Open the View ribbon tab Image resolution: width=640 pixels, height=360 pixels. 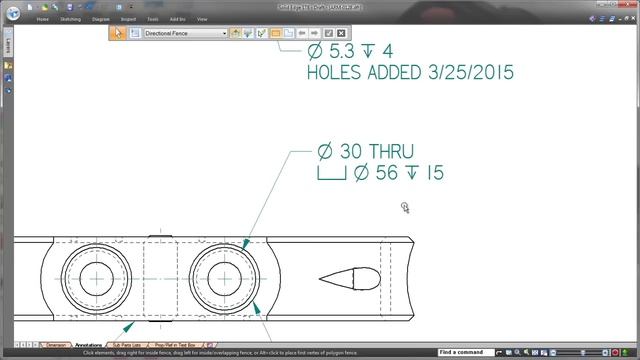(202, 19)
